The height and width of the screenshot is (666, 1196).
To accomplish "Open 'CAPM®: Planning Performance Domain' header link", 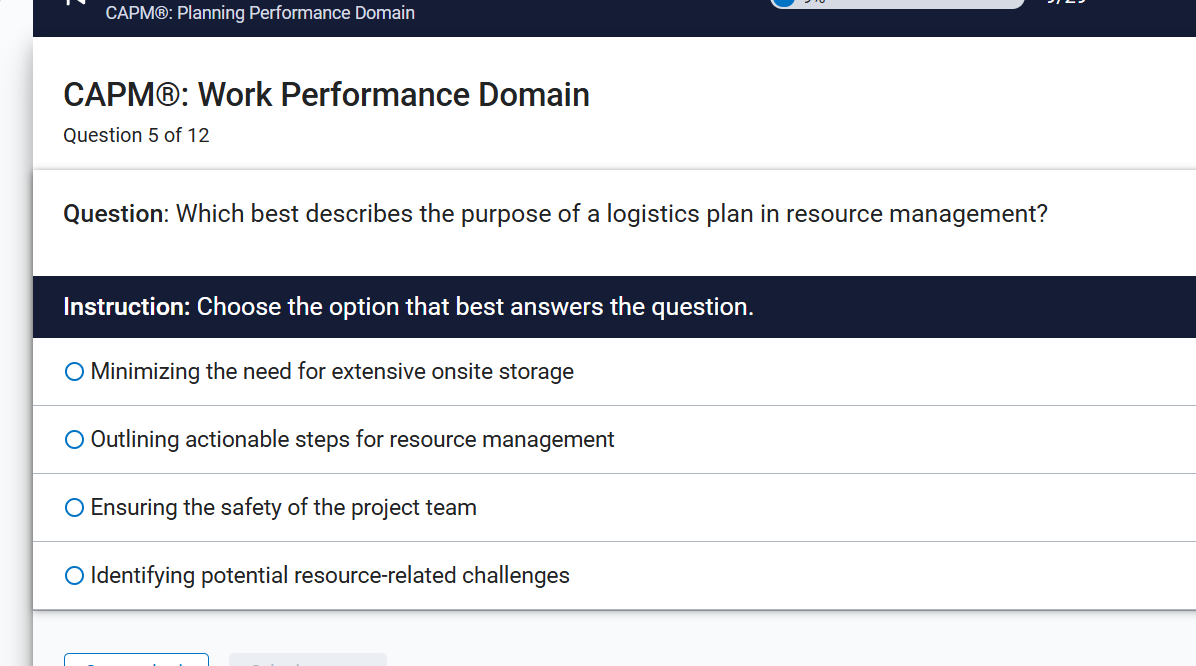I will tap(260, 13).
